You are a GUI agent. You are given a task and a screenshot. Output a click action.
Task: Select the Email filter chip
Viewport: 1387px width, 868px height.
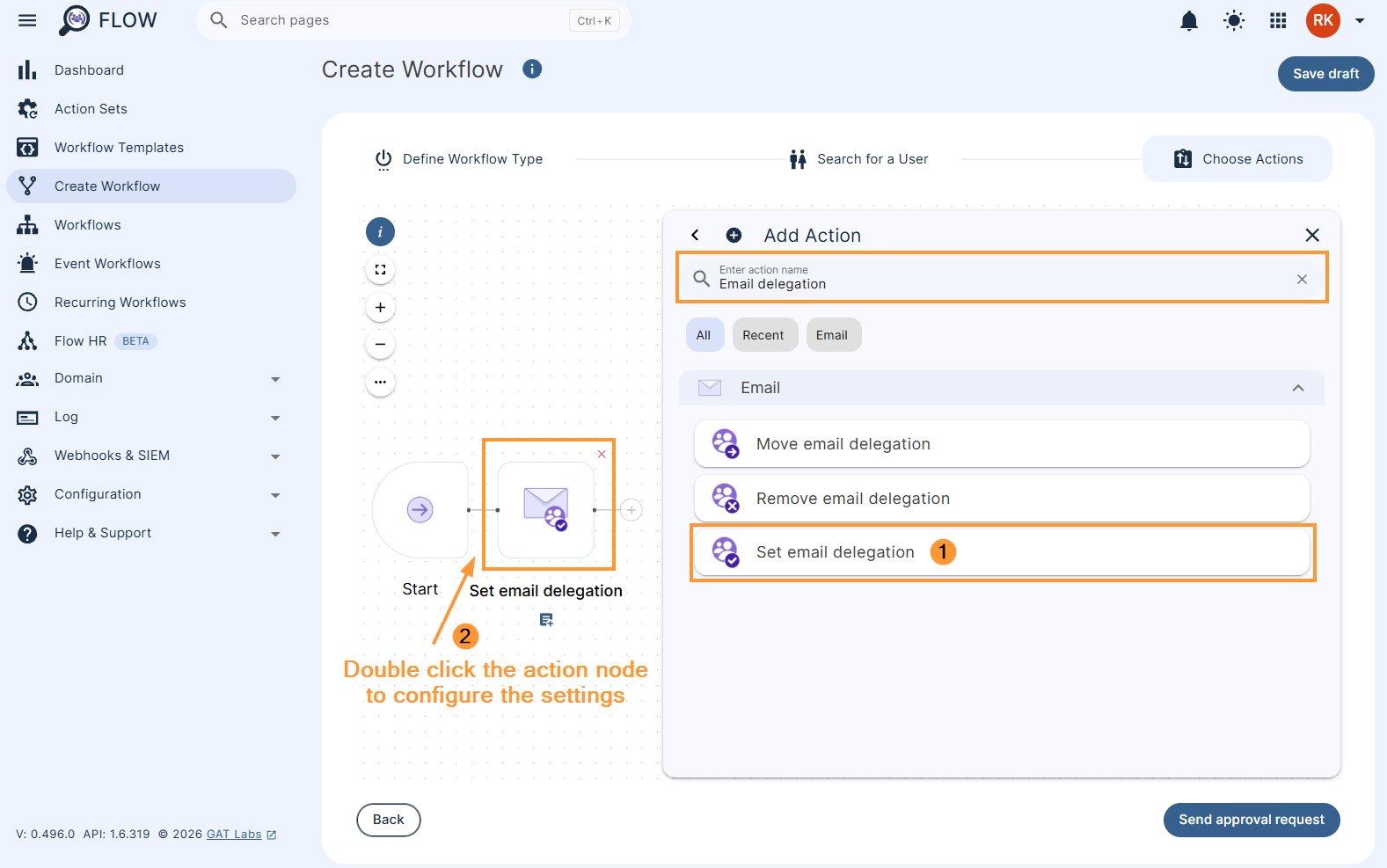(832, 335)
